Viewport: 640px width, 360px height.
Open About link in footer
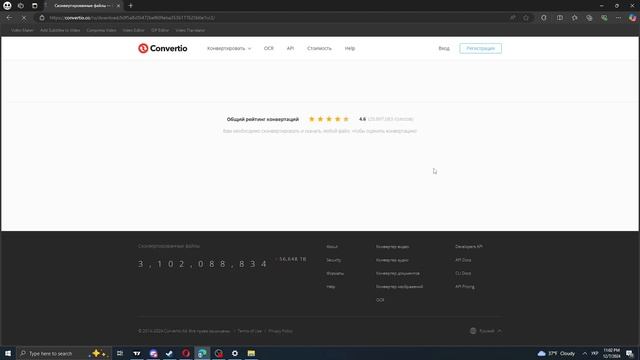(332, 247)
